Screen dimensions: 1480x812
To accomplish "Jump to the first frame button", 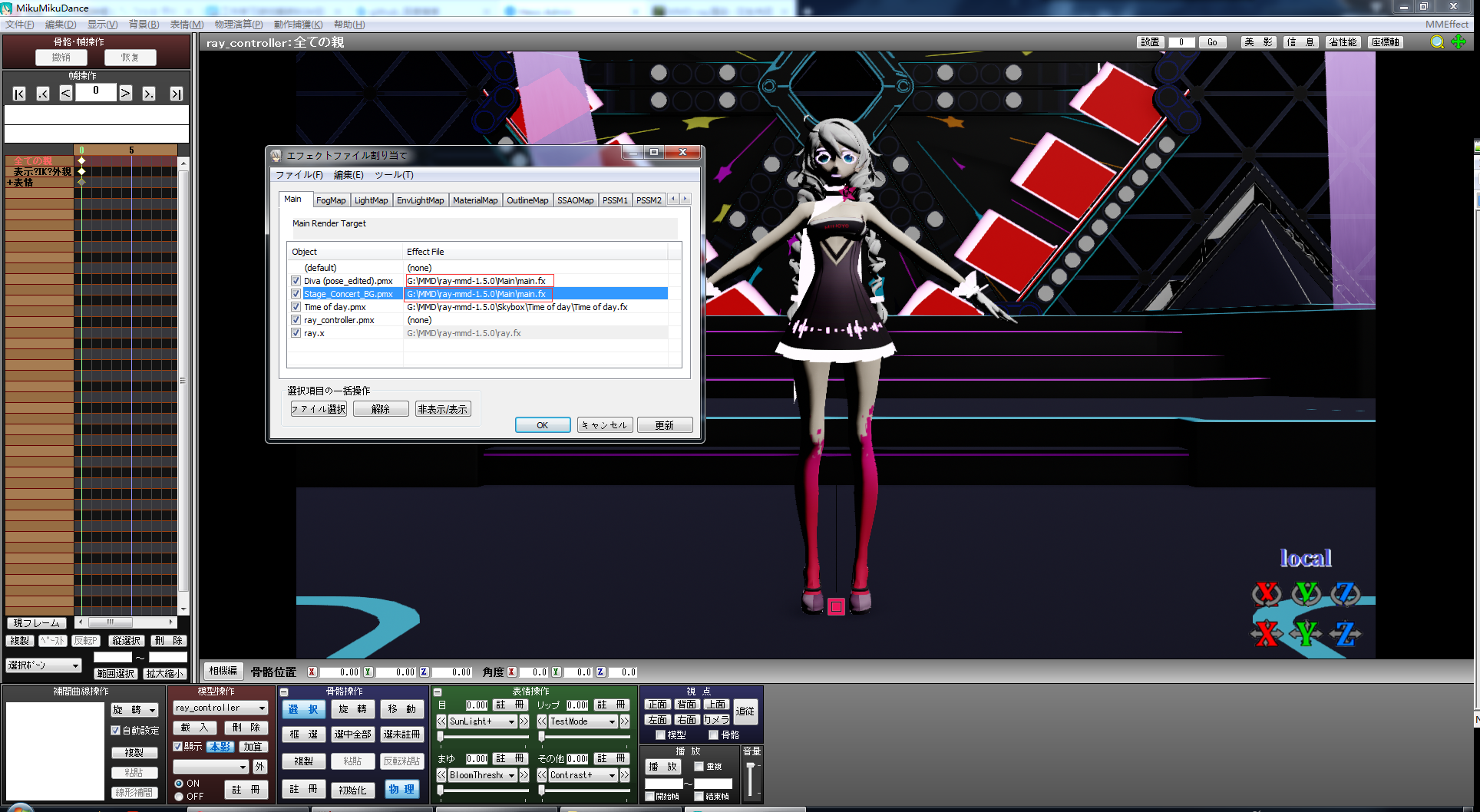I will tap(19, 94).
